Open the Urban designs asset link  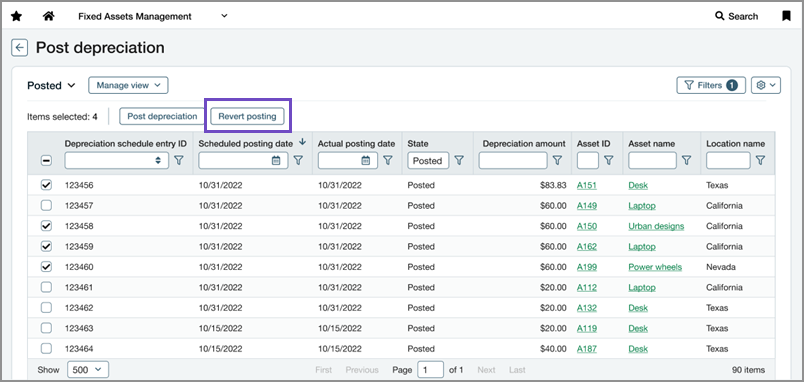[656, 226]
